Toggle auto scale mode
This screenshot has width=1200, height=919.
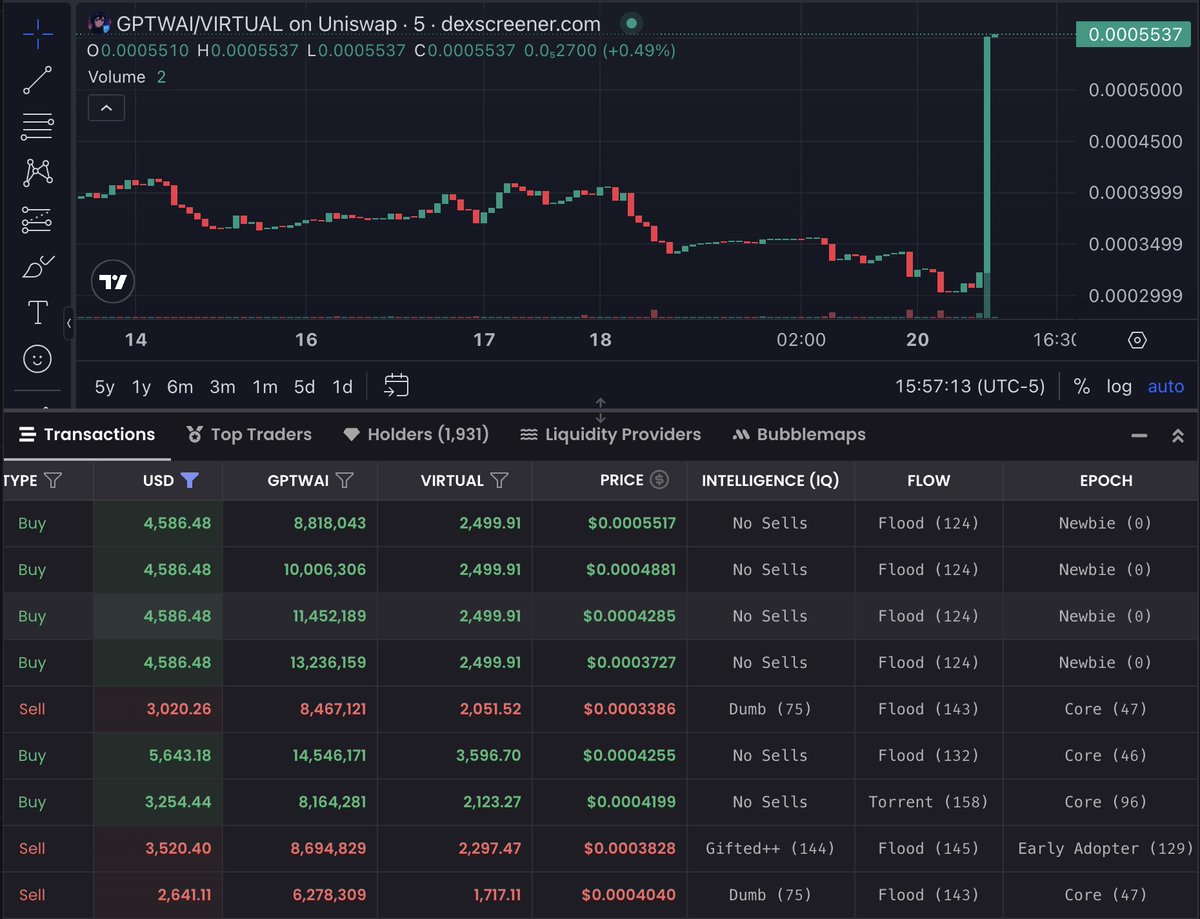(1165, 386)
